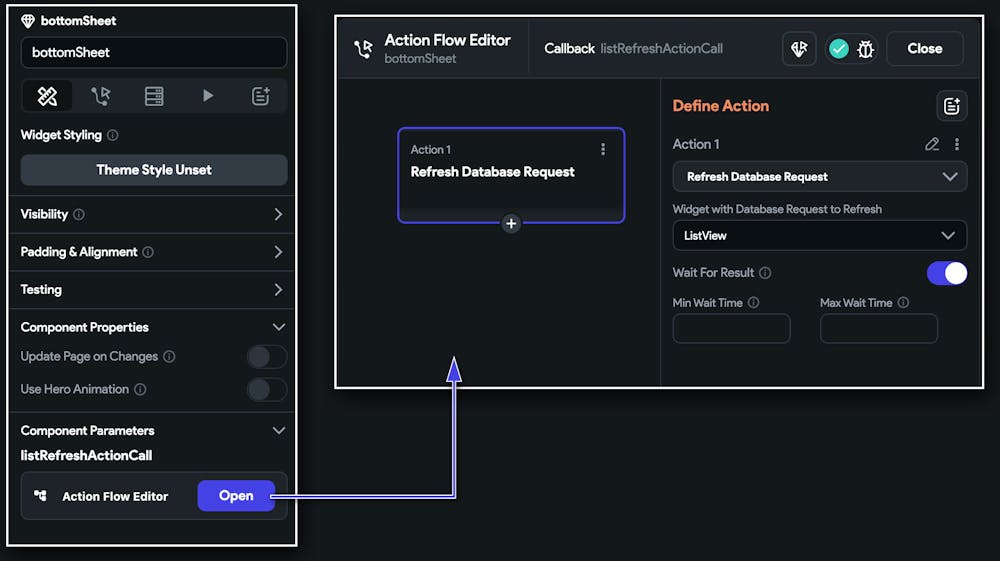Viewport: 1000px width, 561px height.
Task: Click the listRefreshActionCall parameter label
Action: coord(86,455)
